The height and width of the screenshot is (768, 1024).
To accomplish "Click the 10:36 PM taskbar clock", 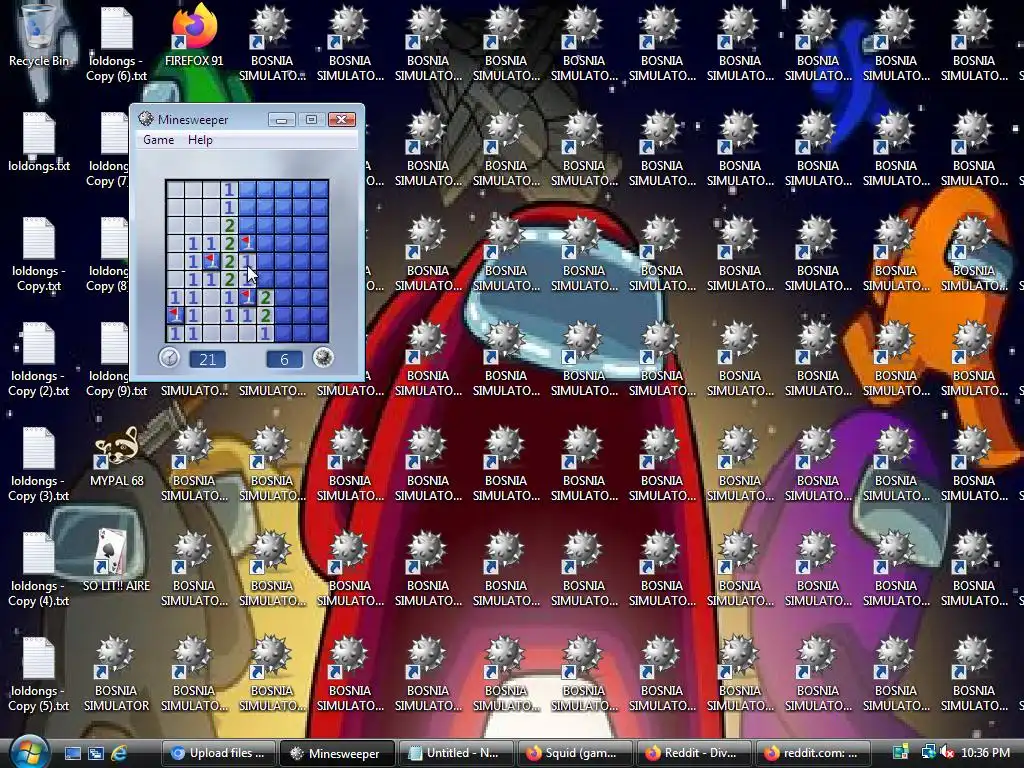I will [985, 753].
